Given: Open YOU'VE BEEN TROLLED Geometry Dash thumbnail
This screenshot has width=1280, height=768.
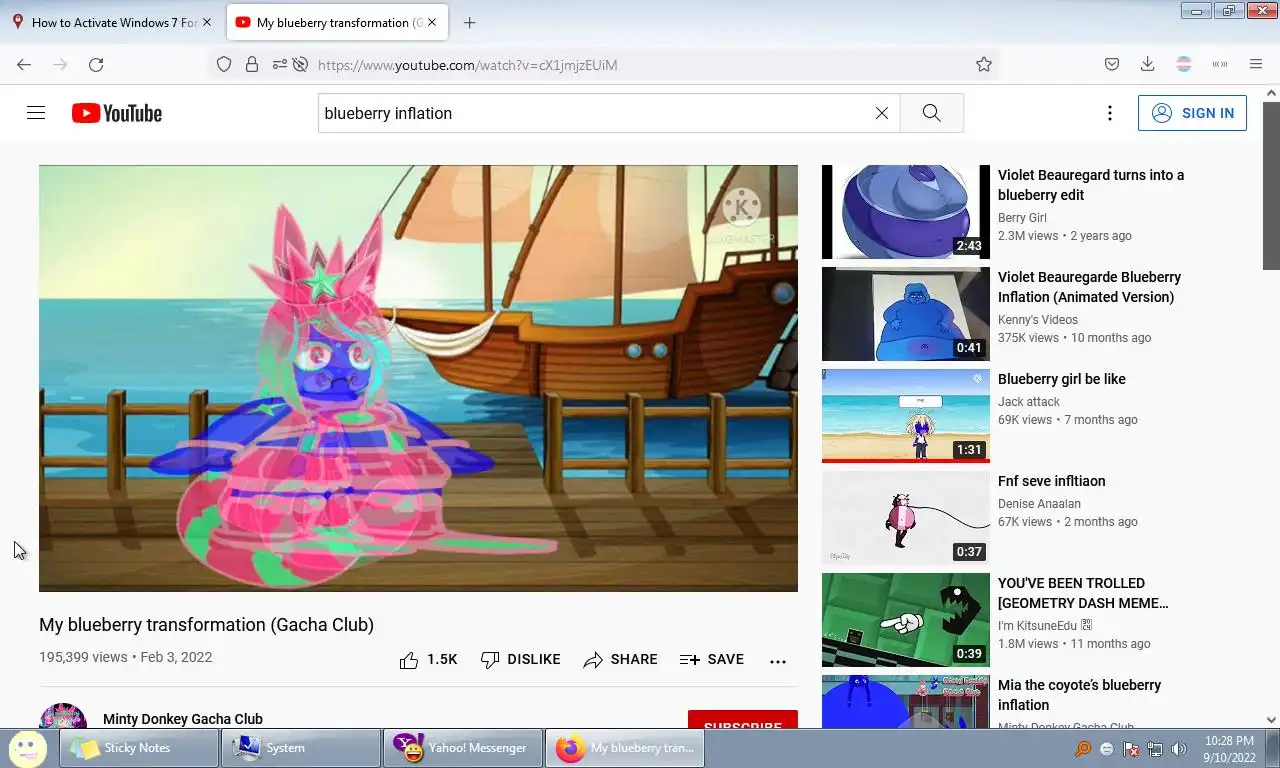Looking at the screenshot, I should pos(906,620).
